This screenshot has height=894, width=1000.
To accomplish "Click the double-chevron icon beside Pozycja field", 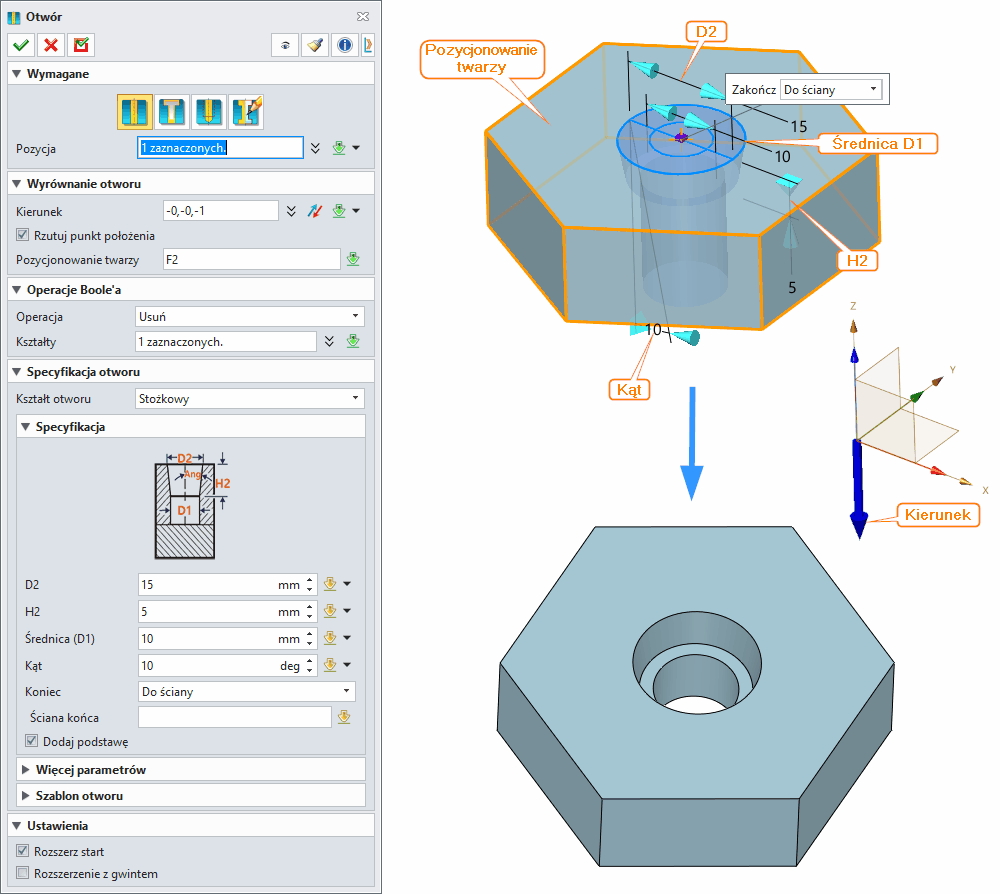I will pos(314,148).
